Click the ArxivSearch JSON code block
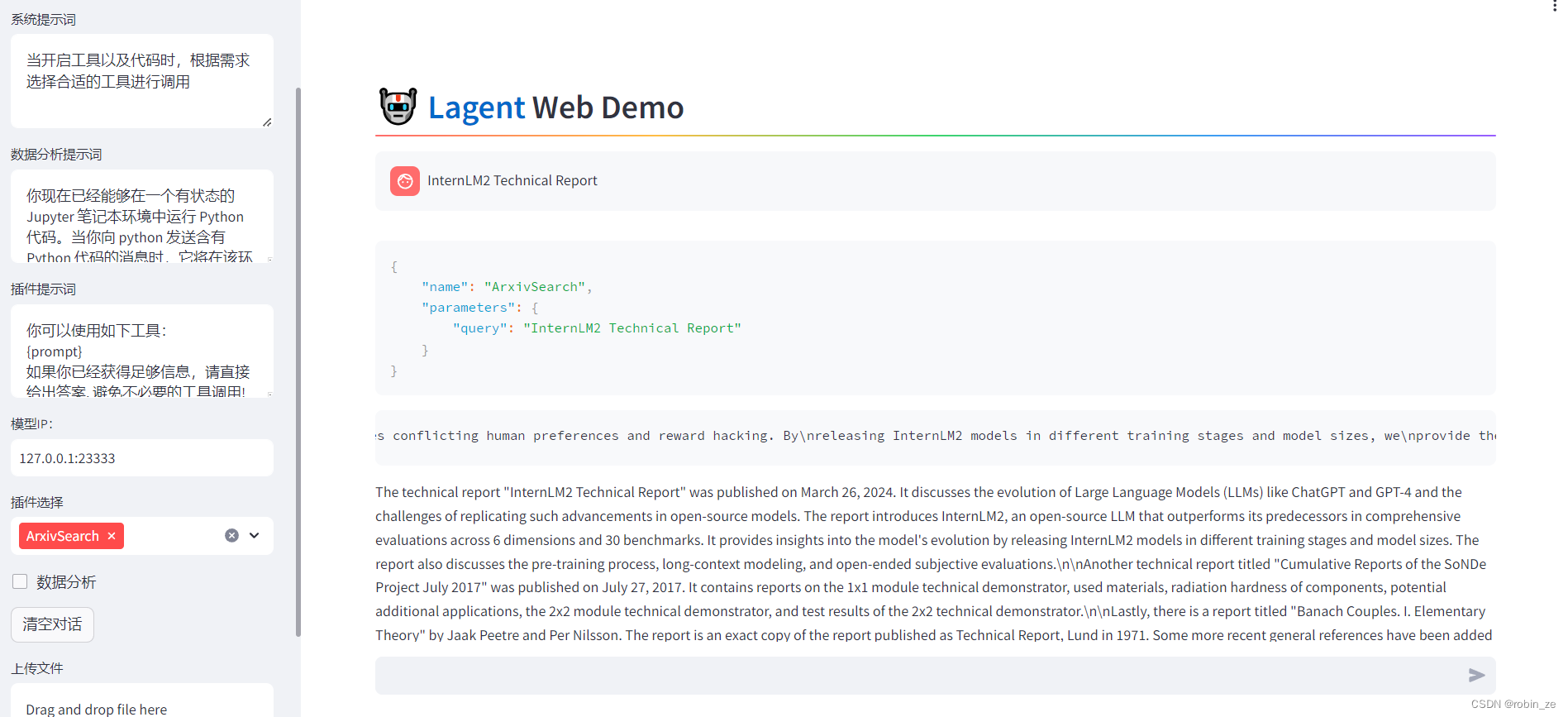Viewport: 1568px width, 717px height. coord(936,318)
